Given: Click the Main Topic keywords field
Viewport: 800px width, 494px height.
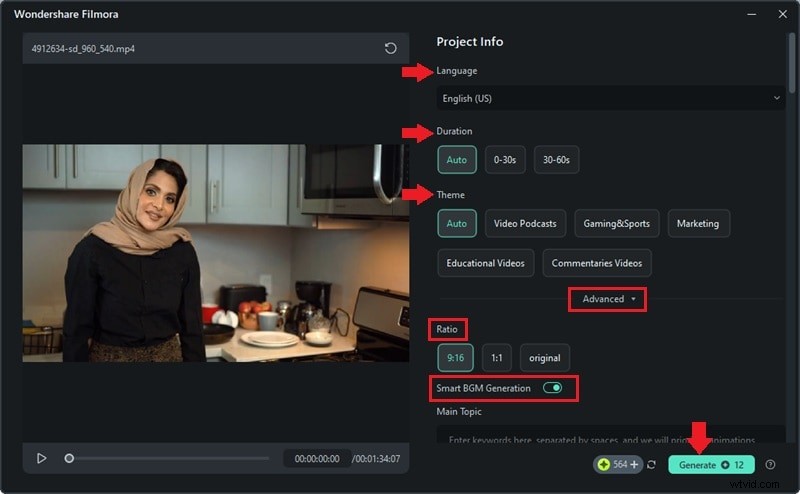Looking at the screenshot, I should (610, 434).
